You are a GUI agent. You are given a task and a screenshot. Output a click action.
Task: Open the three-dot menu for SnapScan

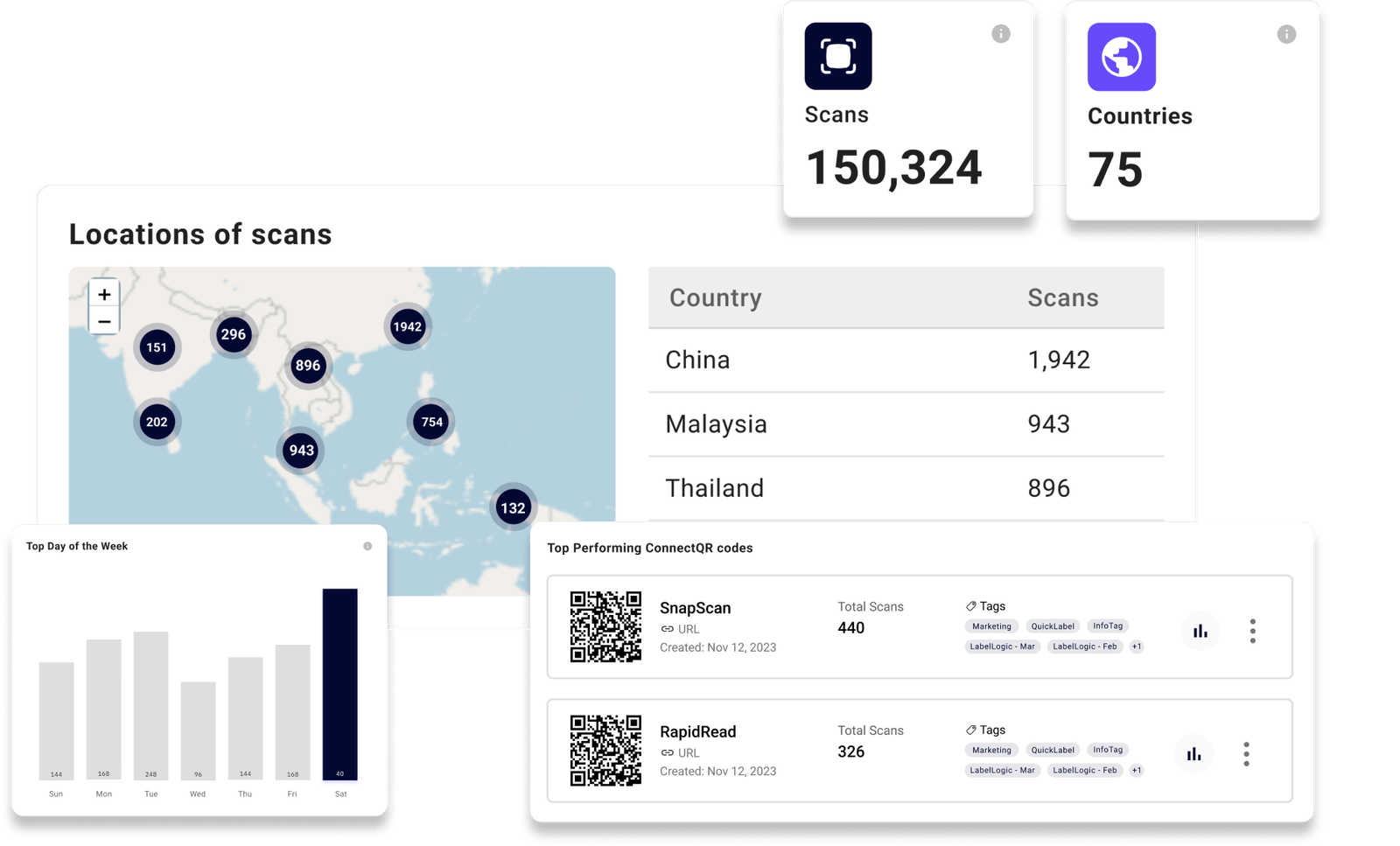1252,630
